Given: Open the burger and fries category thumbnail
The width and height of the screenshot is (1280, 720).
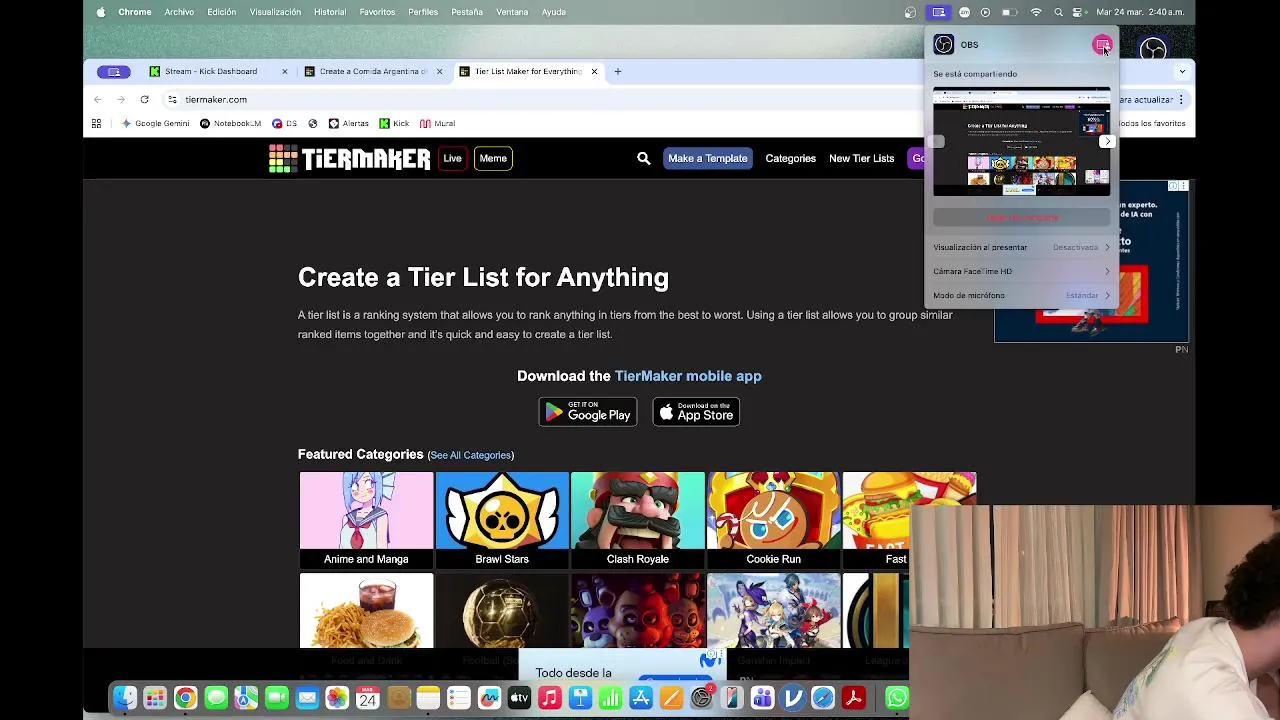Looking at the screenshot, I should point(366,610).
